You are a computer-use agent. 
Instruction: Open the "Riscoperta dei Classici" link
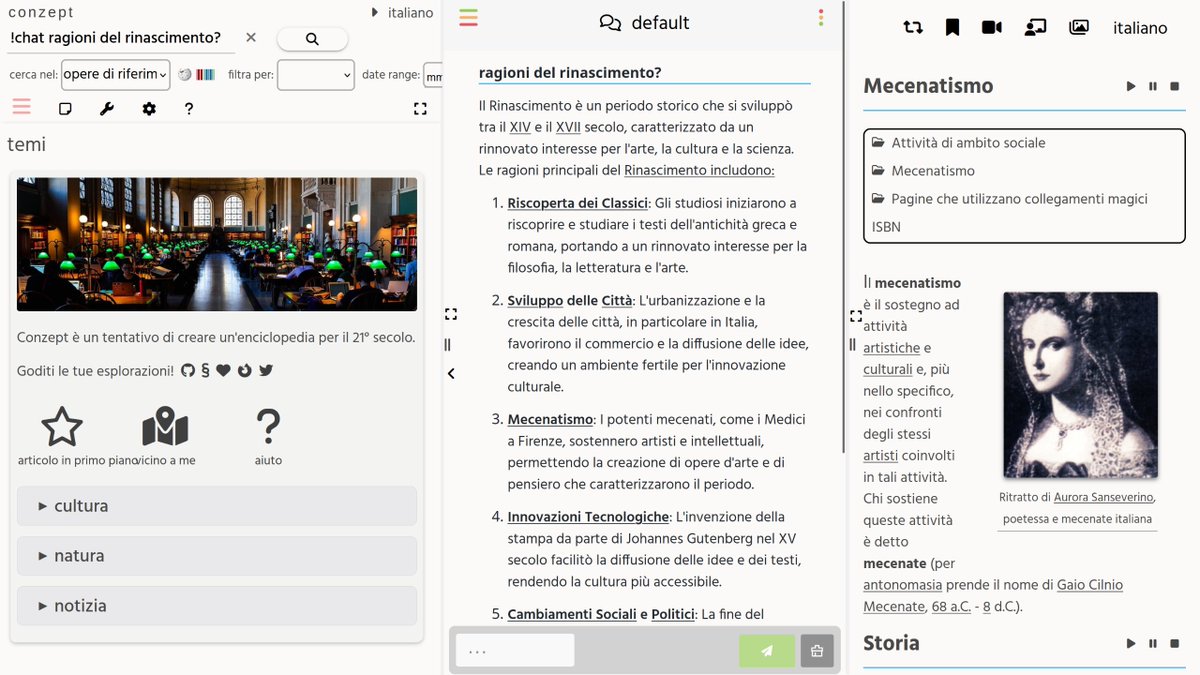(578, 203)
